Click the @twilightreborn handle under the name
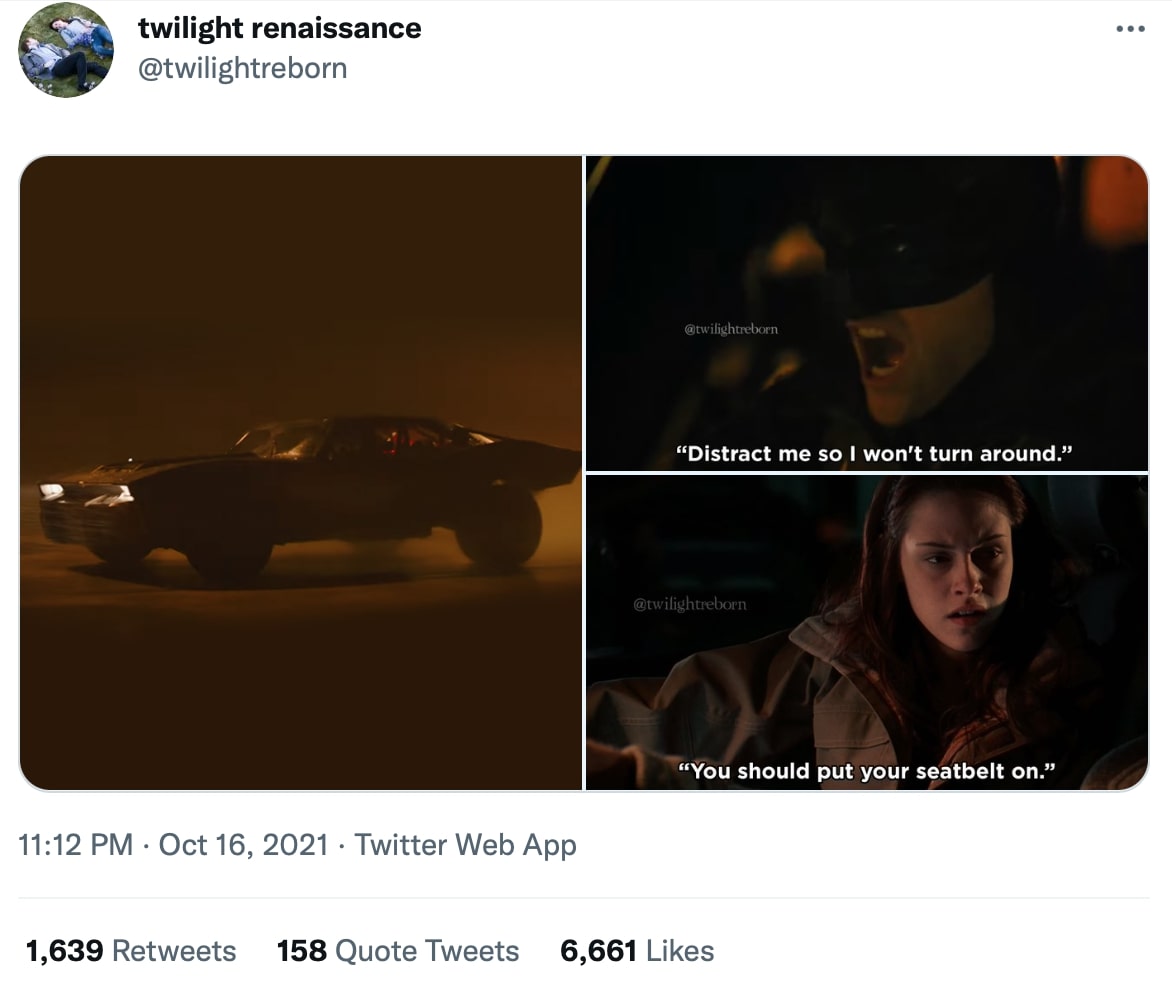The image size is (1172, 1002). (242, 69)
